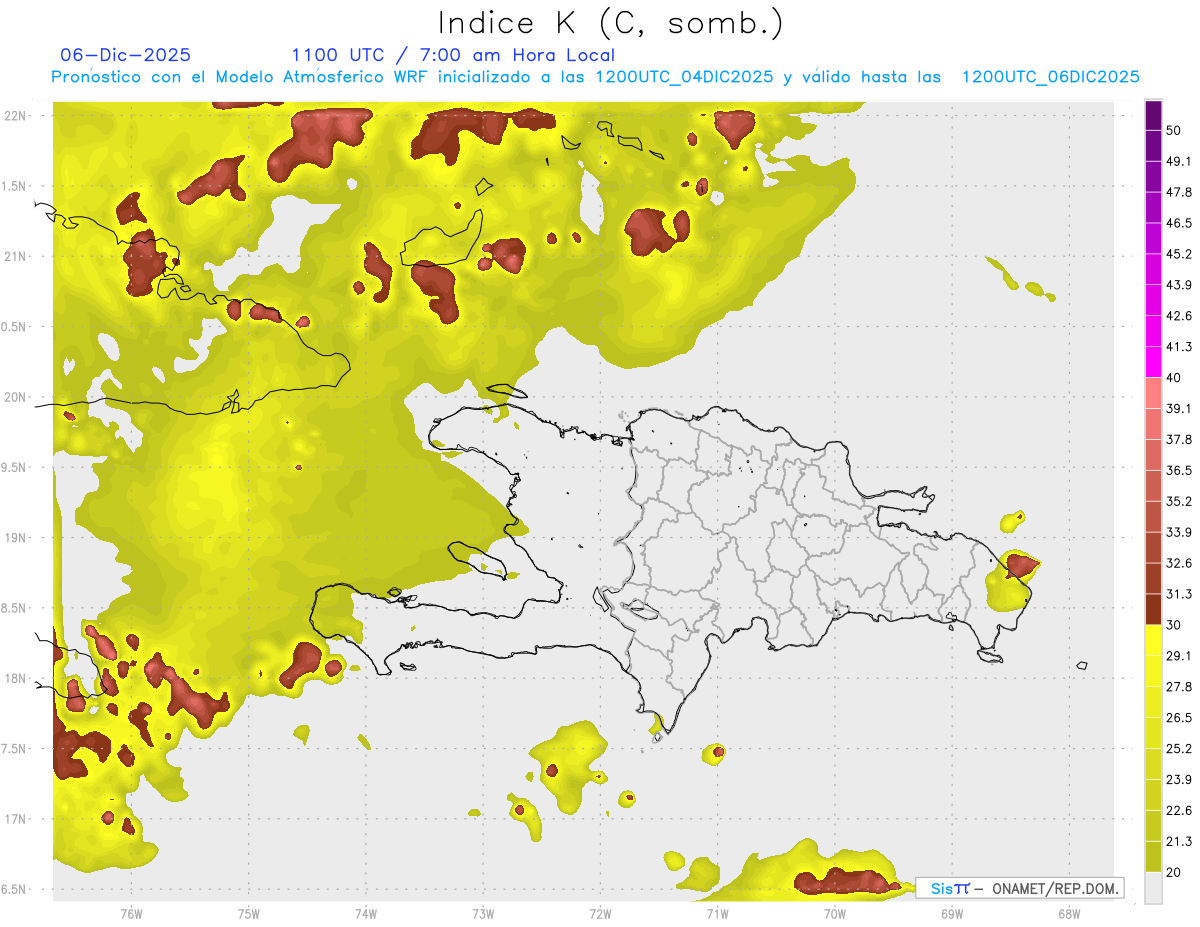Click the title "Indice K (C, somb.)"
1200x927 pixels.
click(x=611, y=23)
